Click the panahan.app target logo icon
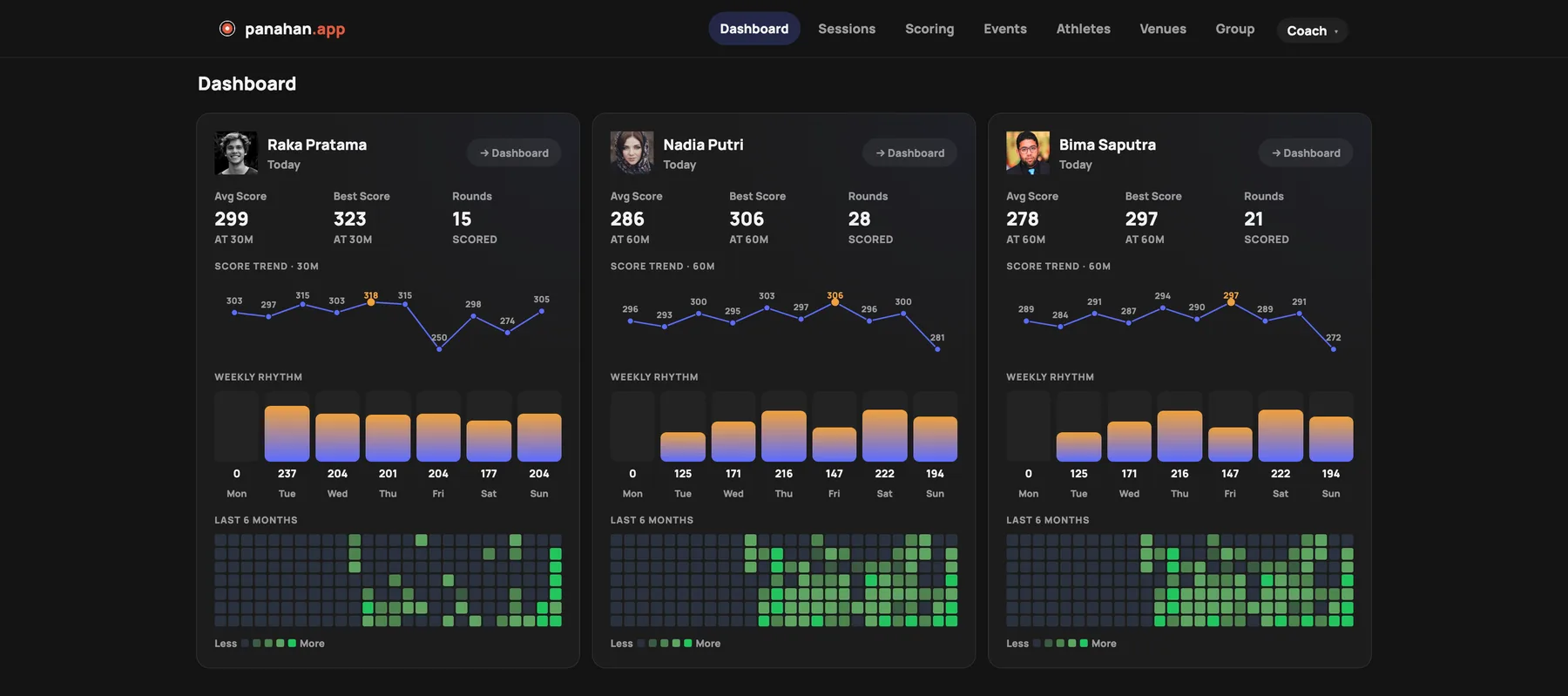The width and height of the screenshot is (1568, 696). [x=227, y=29]
